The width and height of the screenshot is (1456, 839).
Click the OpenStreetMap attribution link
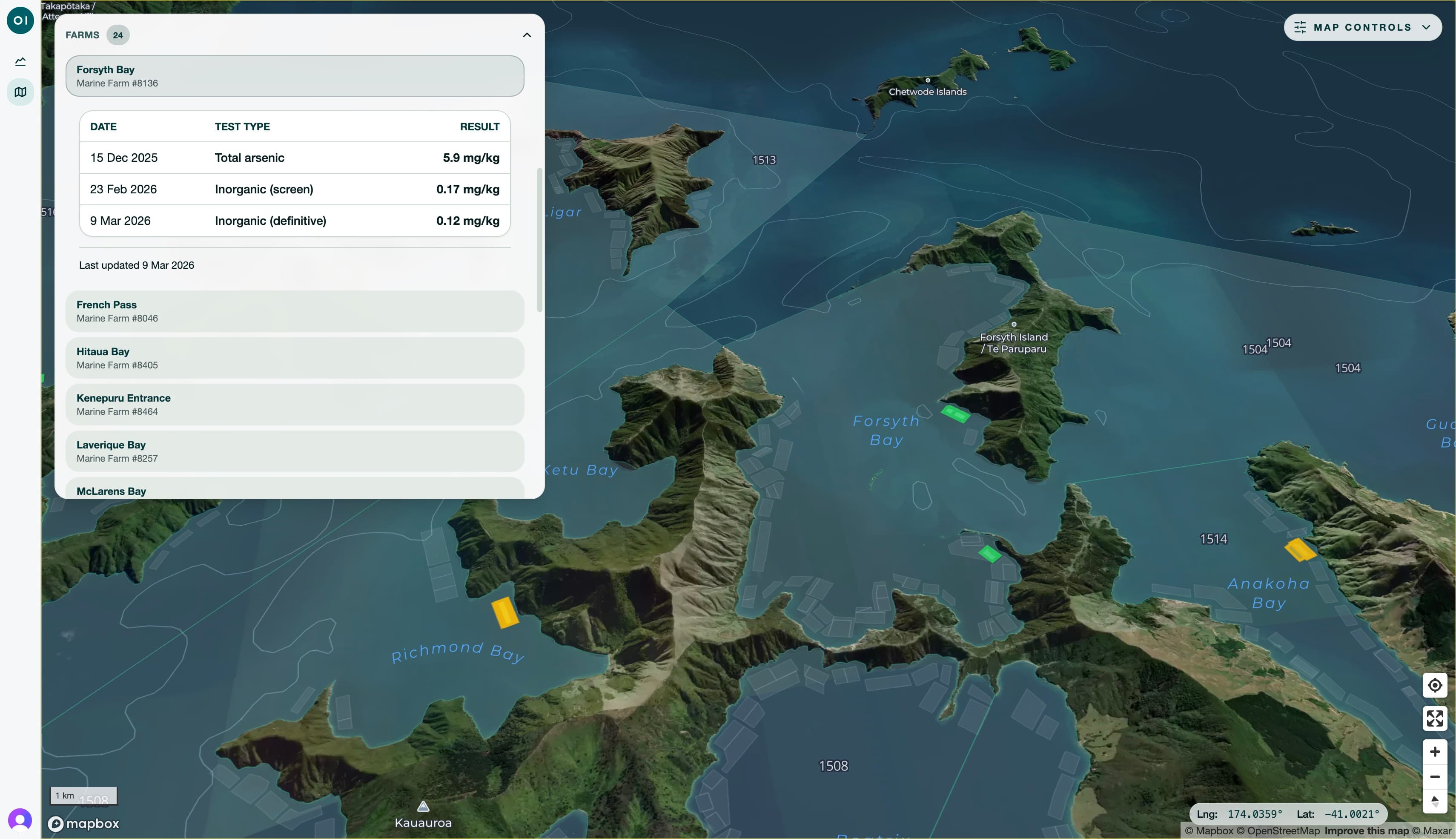[1279, 830]
